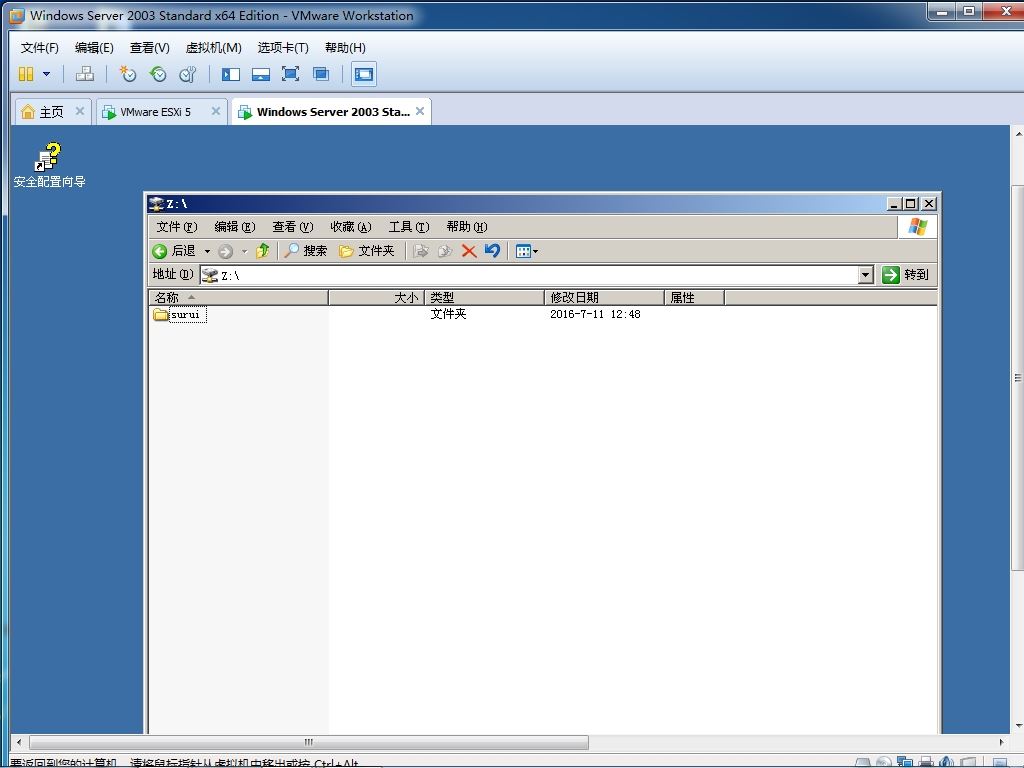Screen dimensions: 1024x768
Task: Open the VMware 文件(F) menu
Action: click(39, 48)
